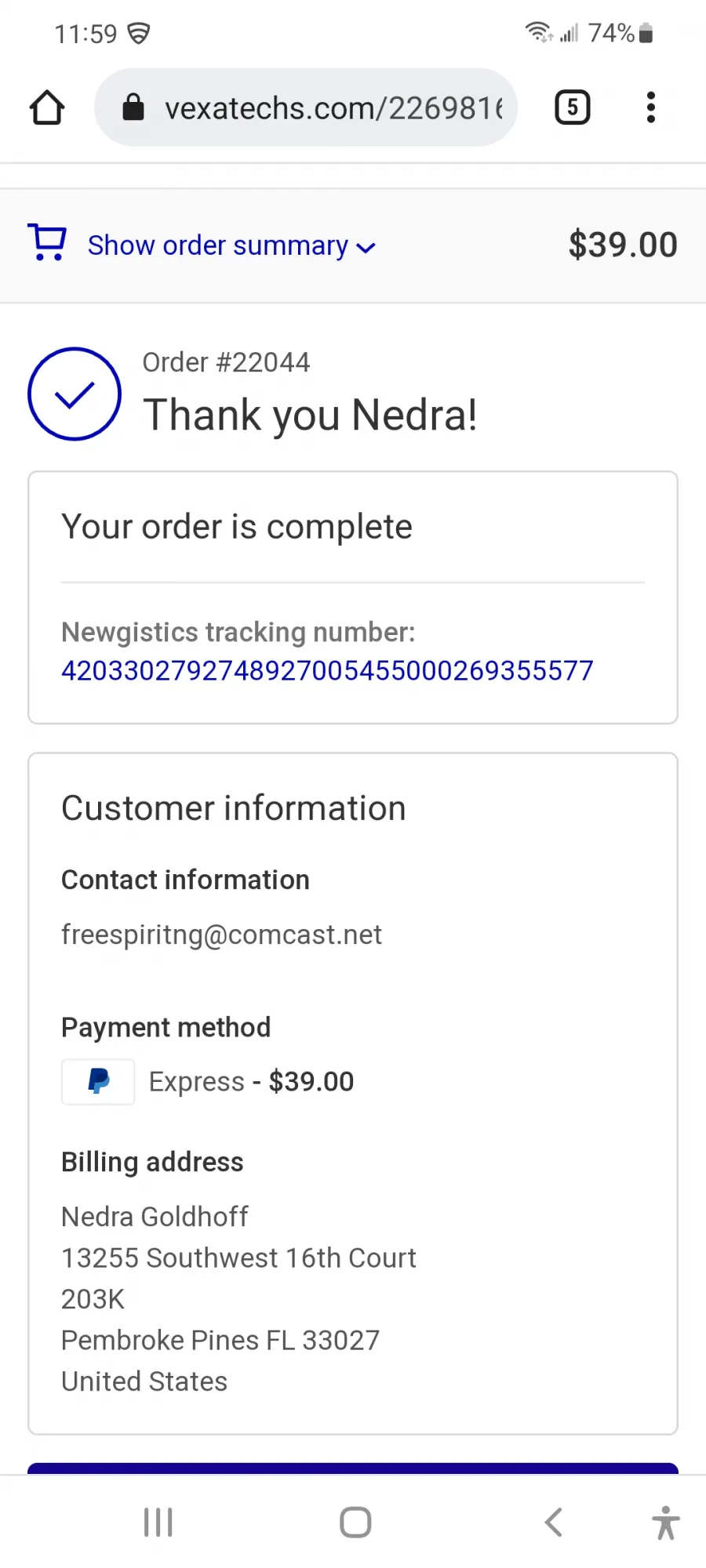
Task: Open the tab switcher showing 5 tabs
Action: 572,107
